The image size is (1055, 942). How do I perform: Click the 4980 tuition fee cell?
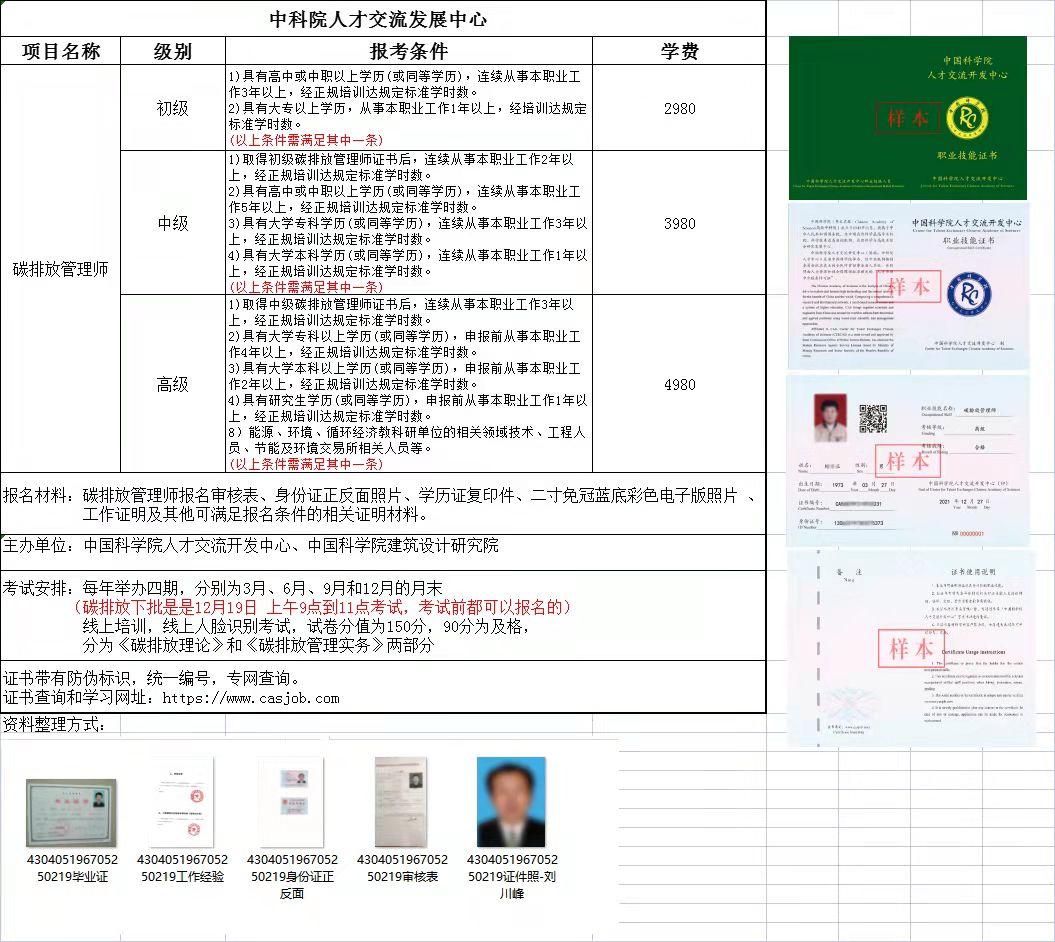680,384
